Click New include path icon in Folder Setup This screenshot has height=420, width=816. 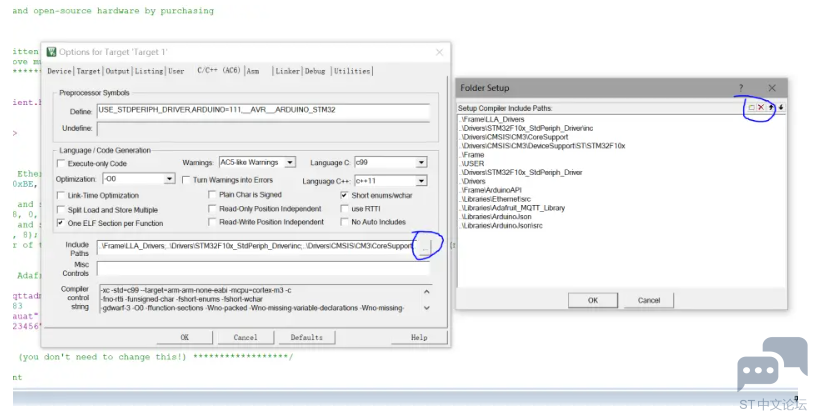(752, 107)
